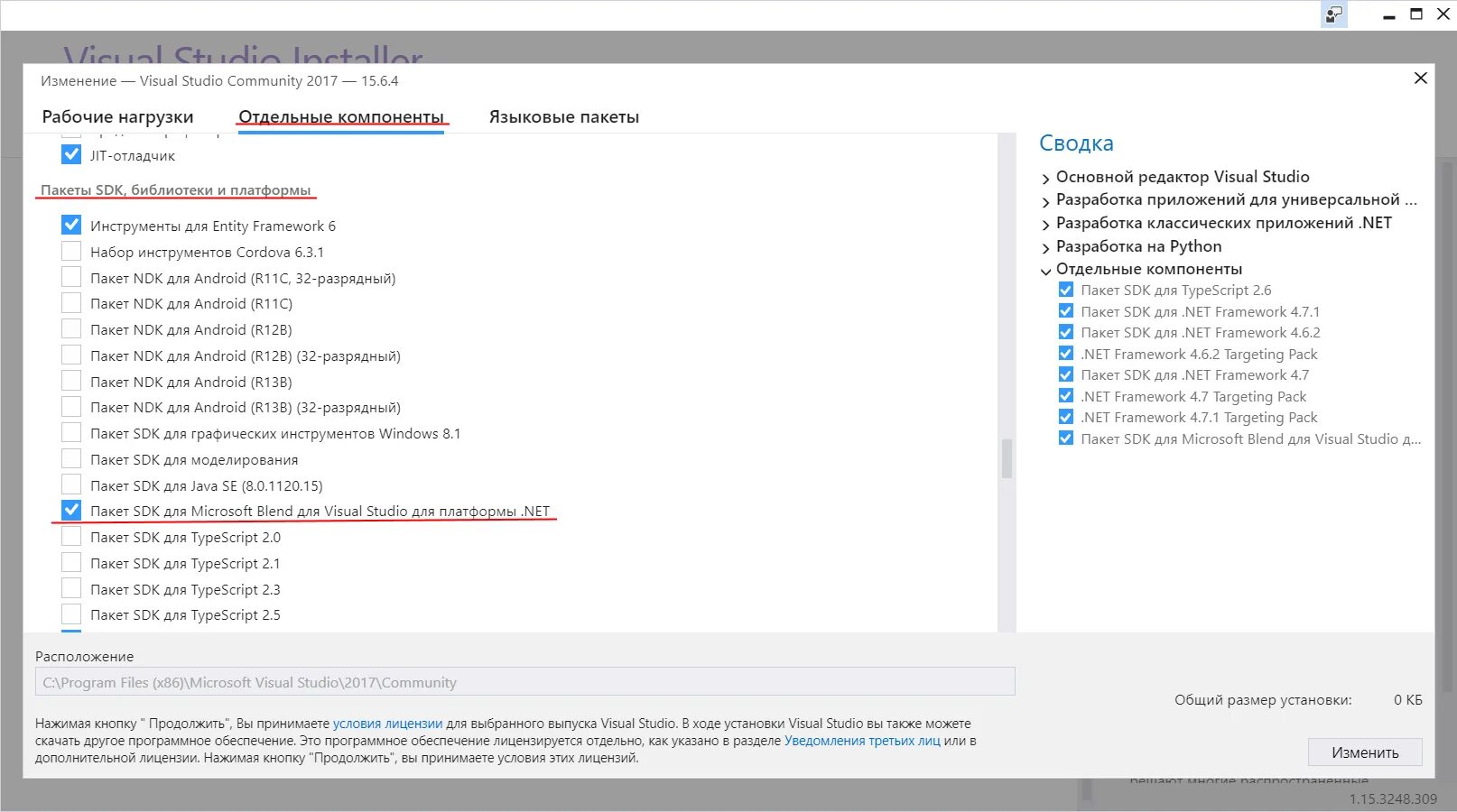Click the components list scrollbar thumb
Viewport: 1457px width, 812px height.
tap(1007, 458)
